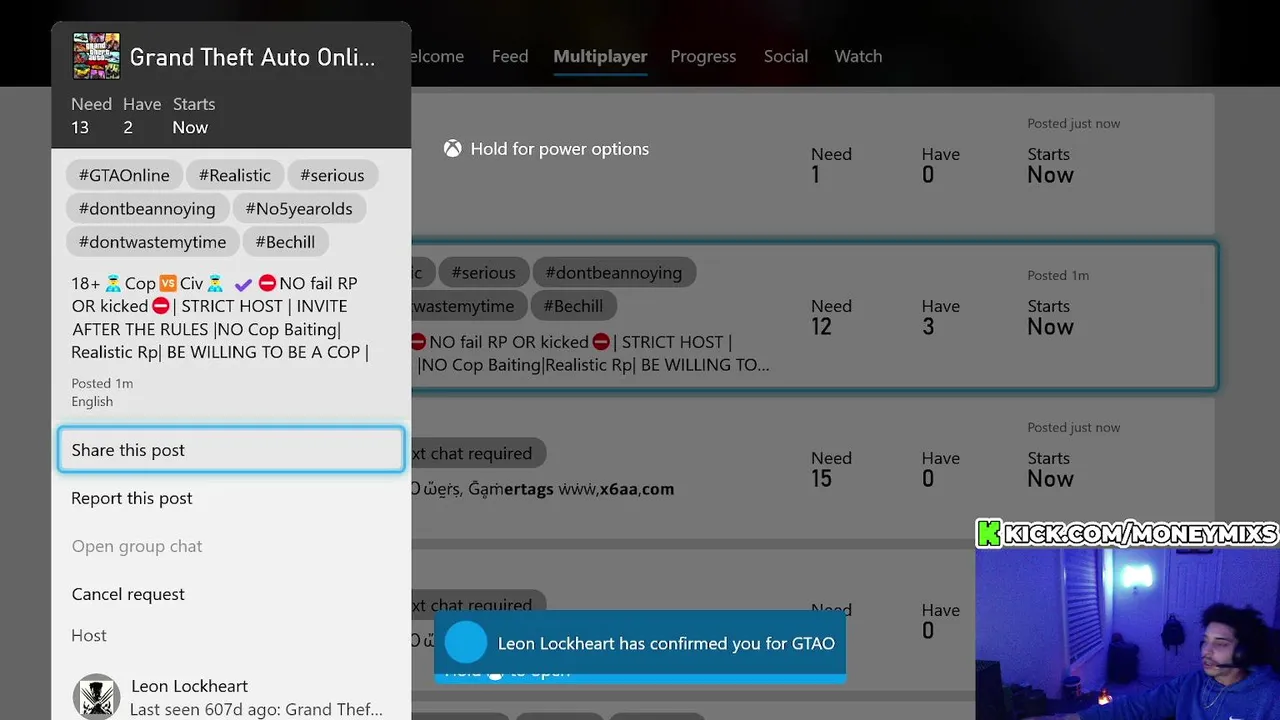Click the Have 3 value in highlighted post

point(928,327)
